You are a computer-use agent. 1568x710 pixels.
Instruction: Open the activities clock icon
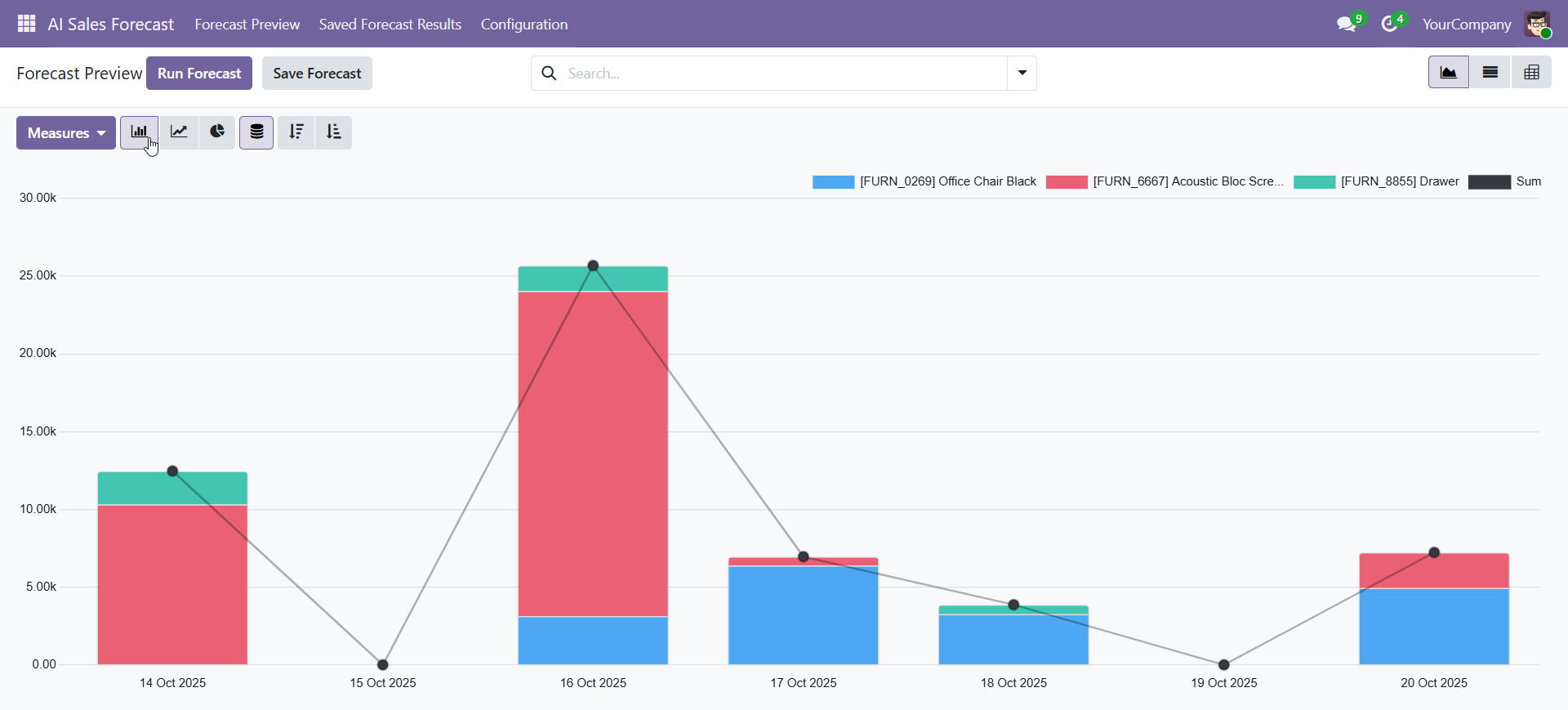[1389, 25]
